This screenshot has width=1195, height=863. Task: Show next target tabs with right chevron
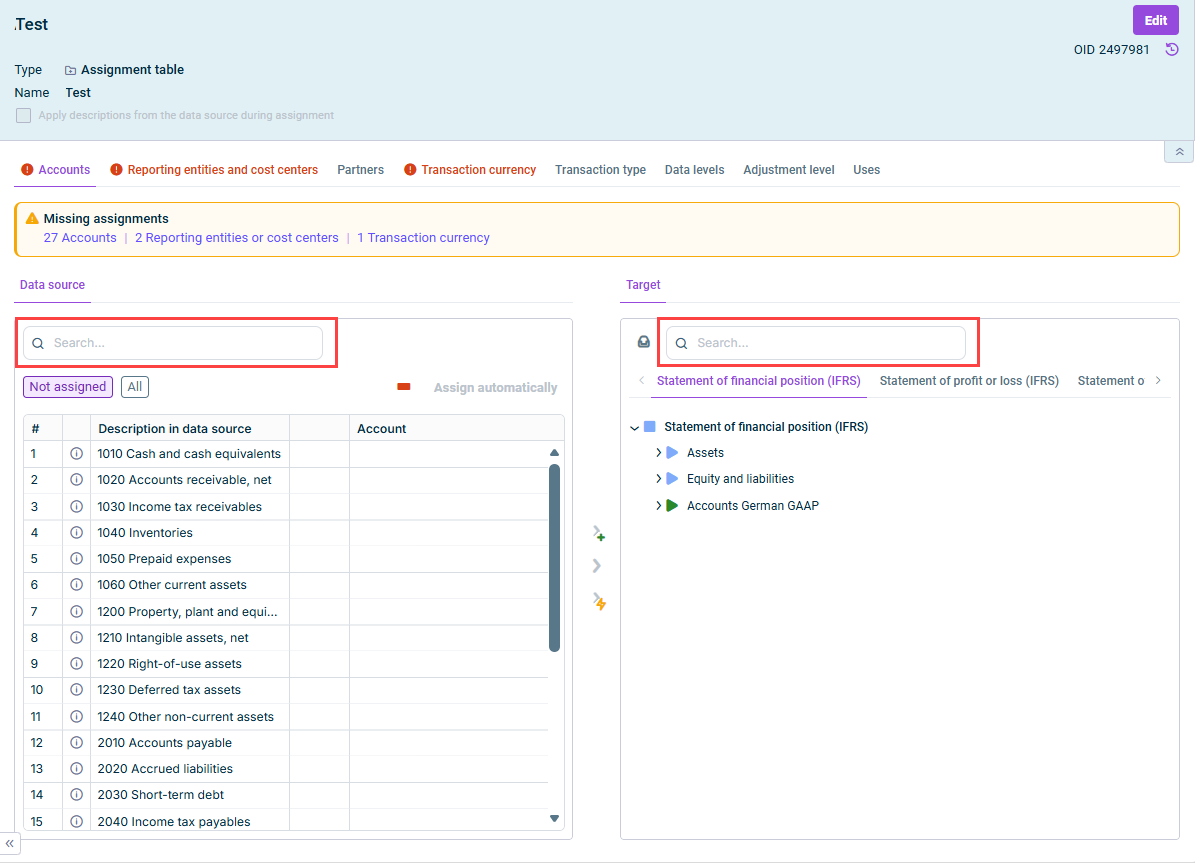tap(1158, 380)
